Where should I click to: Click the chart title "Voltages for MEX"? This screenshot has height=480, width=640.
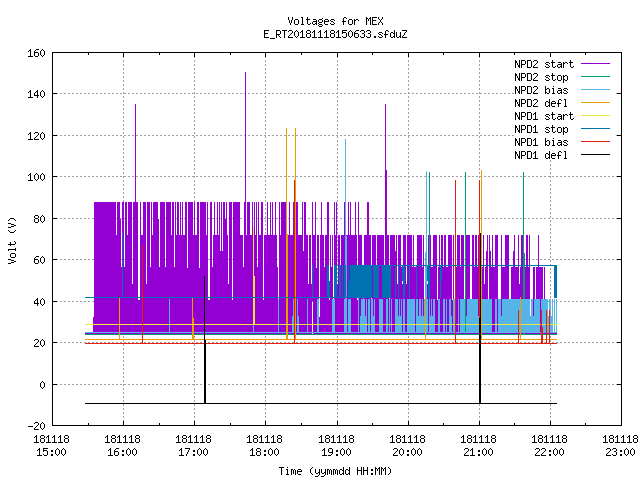(x=335, y=21)
